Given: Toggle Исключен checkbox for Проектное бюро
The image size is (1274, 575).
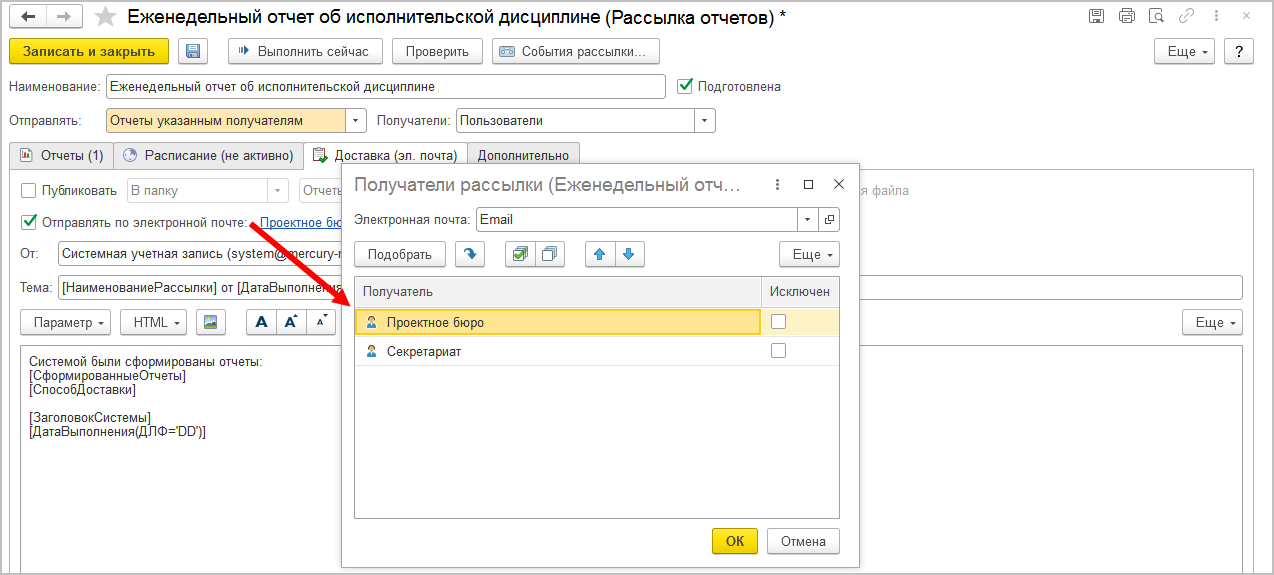Looking at the screenshot, I should (778, 321).
